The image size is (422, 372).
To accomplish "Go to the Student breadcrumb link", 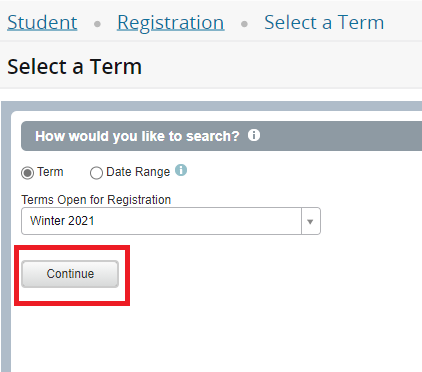I will [x=42, y=22].
